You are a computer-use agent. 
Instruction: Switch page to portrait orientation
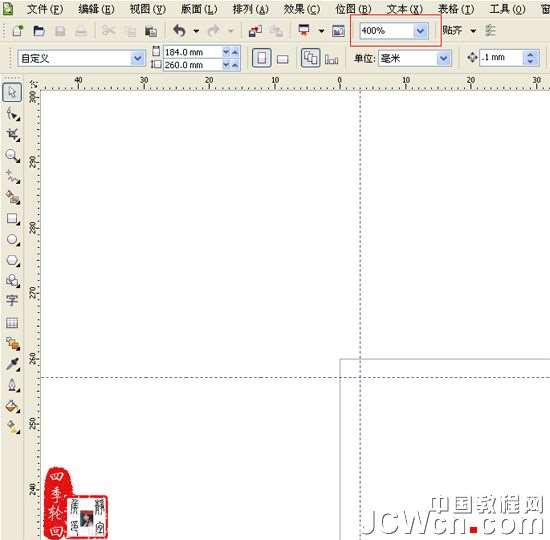[262, 58]
